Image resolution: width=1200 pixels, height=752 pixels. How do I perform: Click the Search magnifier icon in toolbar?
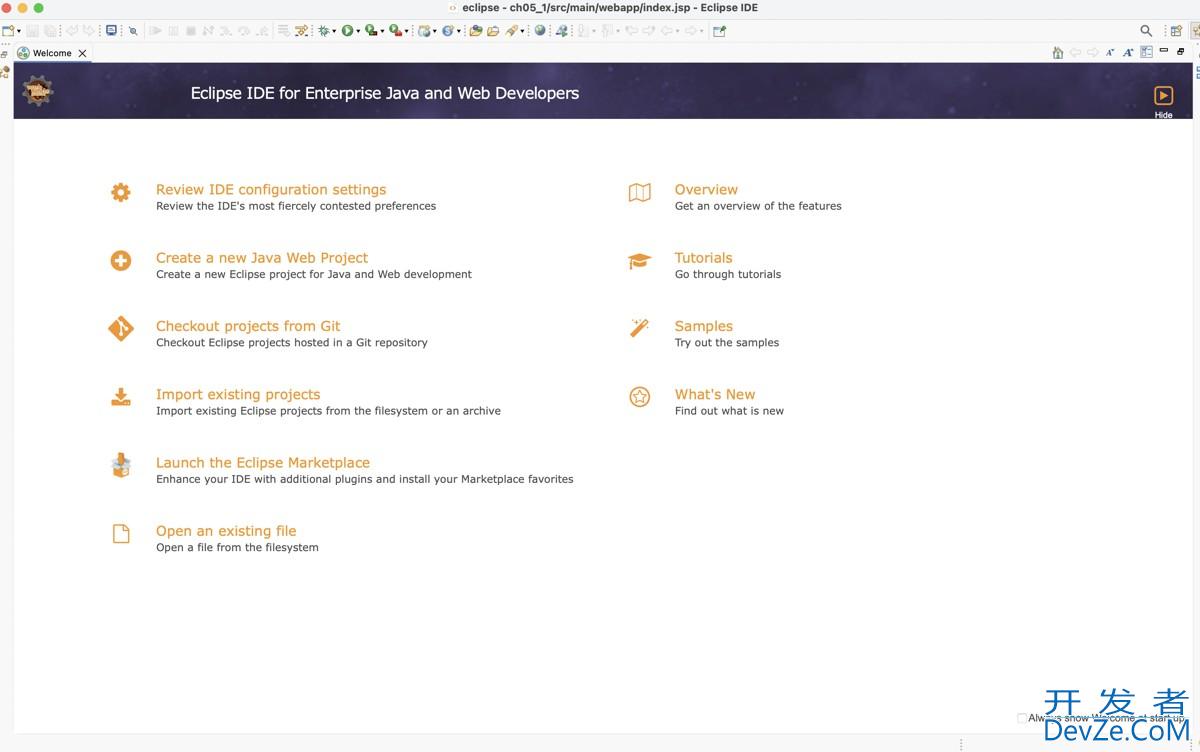(x=1146, y=31)
